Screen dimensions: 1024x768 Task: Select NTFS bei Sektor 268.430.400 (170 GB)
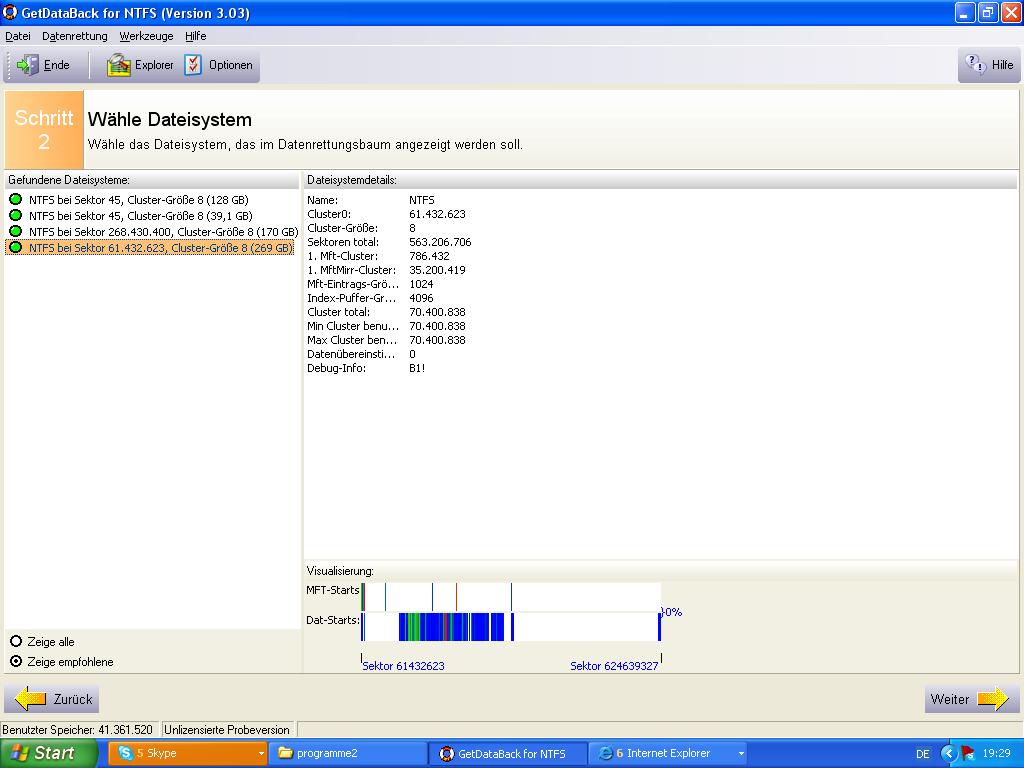(x=163, y=232)
